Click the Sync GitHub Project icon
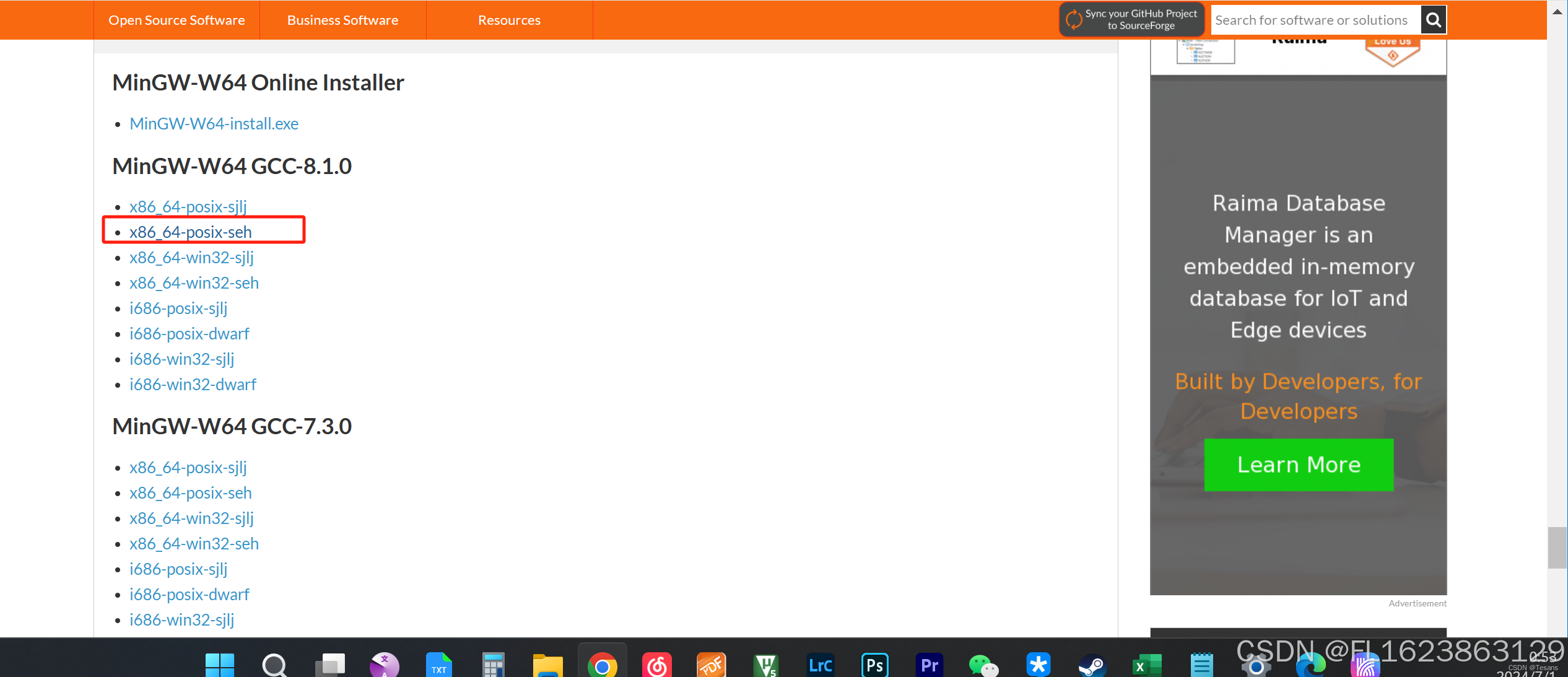The width and height of the screenshot is (1568, 677). click(1074, 20)
